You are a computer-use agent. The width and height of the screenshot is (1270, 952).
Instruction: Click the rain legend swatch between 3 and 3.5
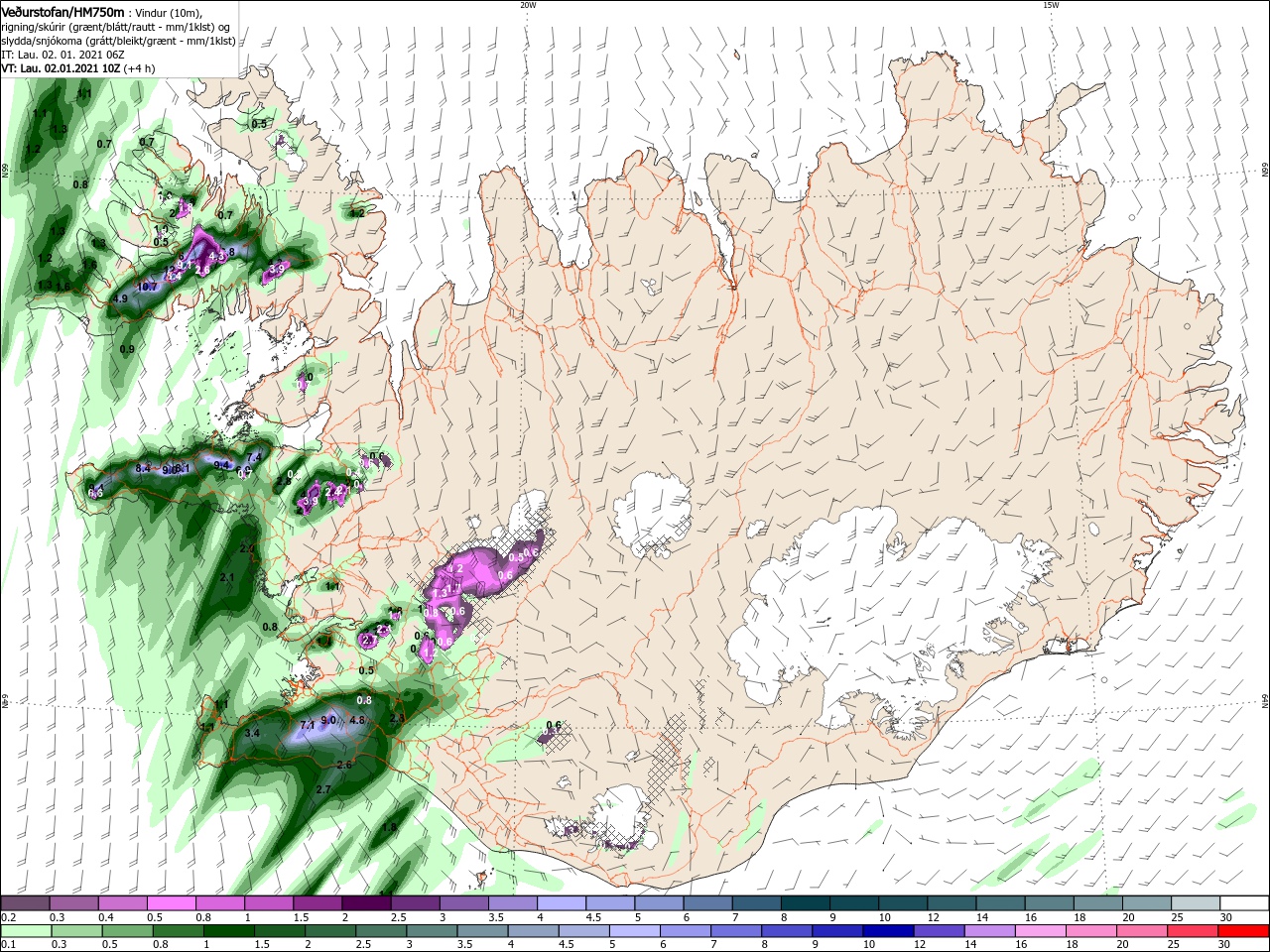click(432, 931)
